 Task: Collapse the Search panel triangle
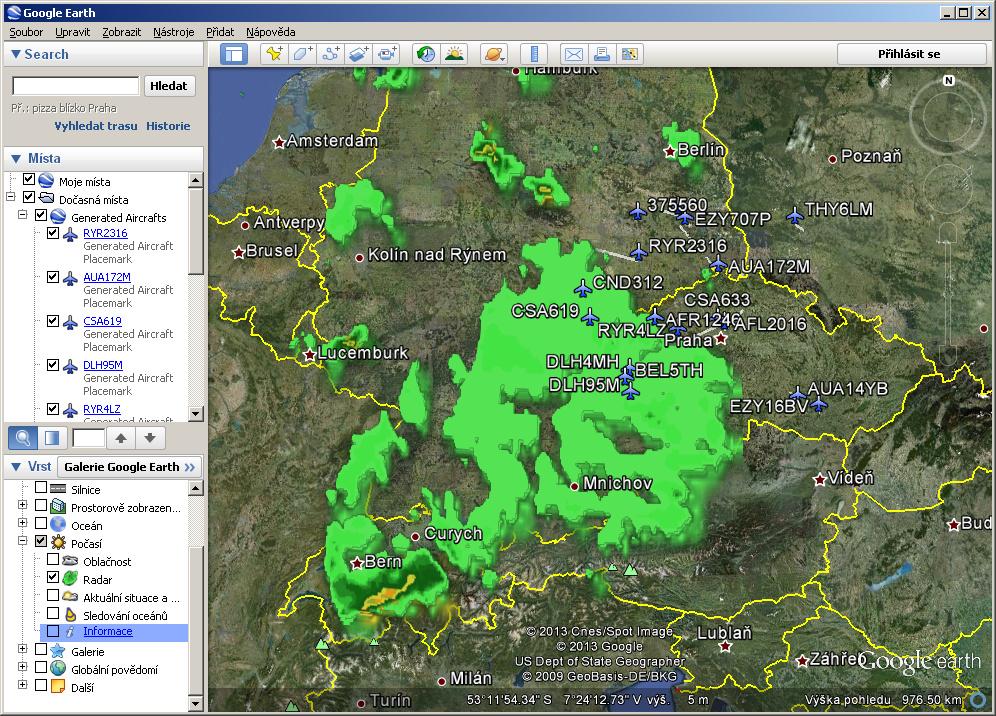coord(16,55)
